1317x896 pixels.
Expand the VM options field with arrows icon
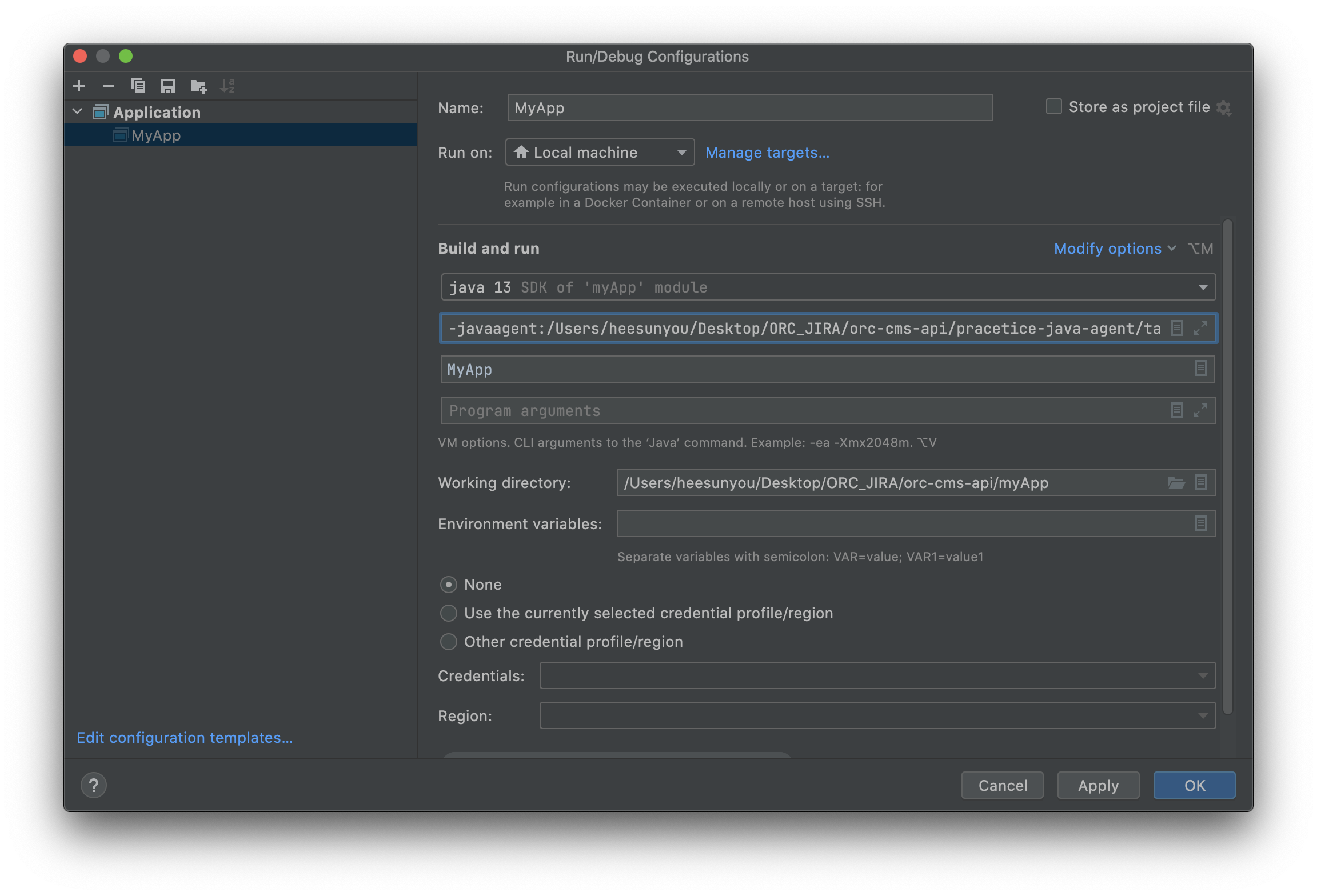[x=1200, y=328]
